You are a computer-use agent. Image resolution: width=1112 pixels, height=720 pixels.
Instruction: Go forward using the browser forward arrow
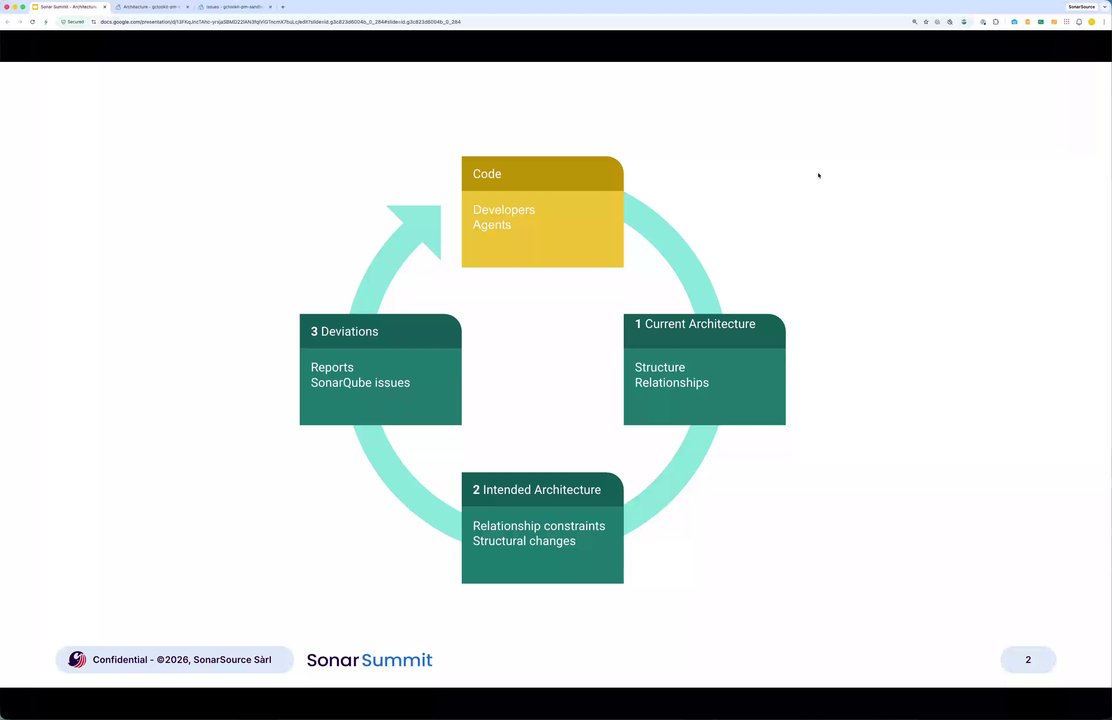click(20, 22)
